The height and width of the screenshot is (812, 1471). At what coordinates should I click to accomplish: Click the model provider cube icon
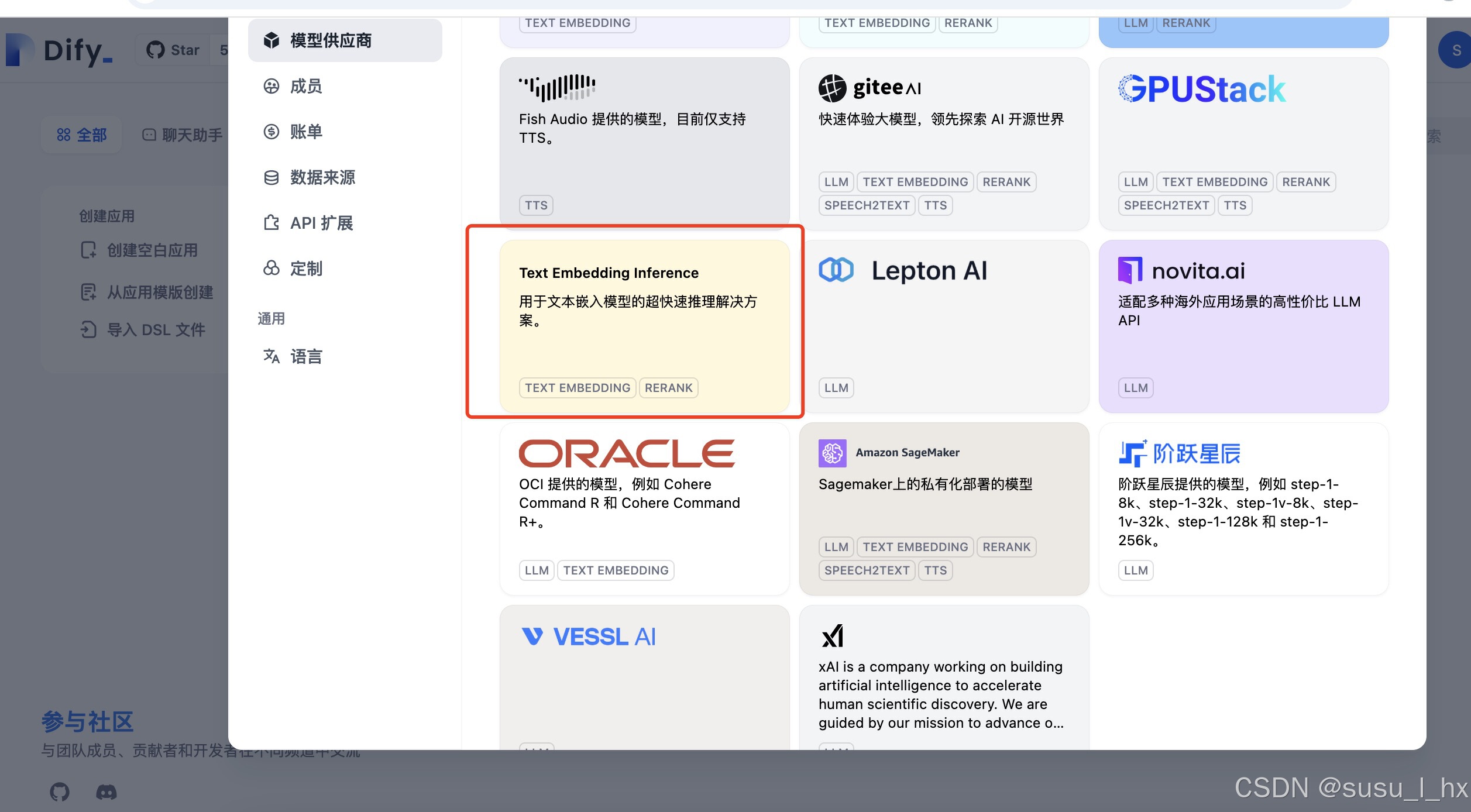[271, 40]
